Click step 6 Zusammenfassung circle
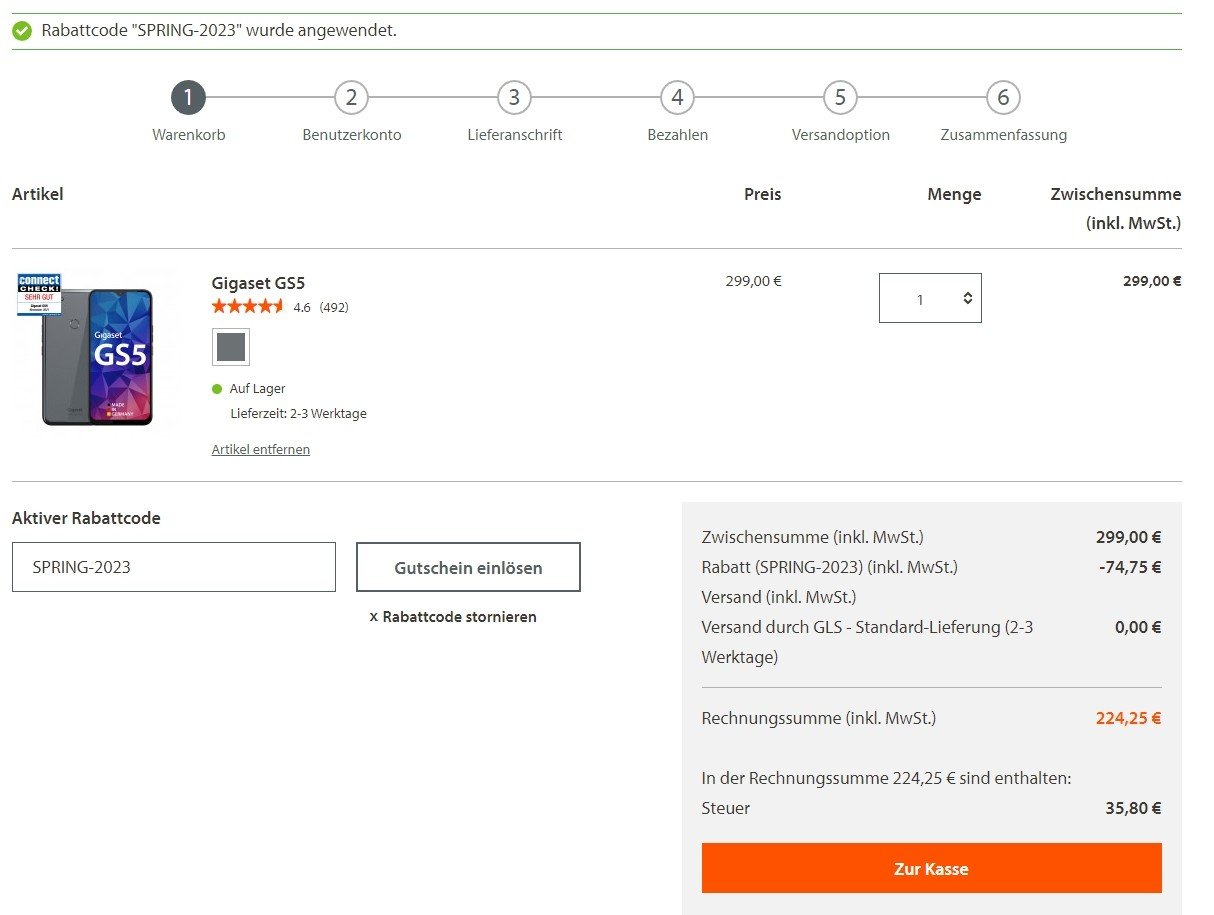1214x915 pixels. [1003, 98]
